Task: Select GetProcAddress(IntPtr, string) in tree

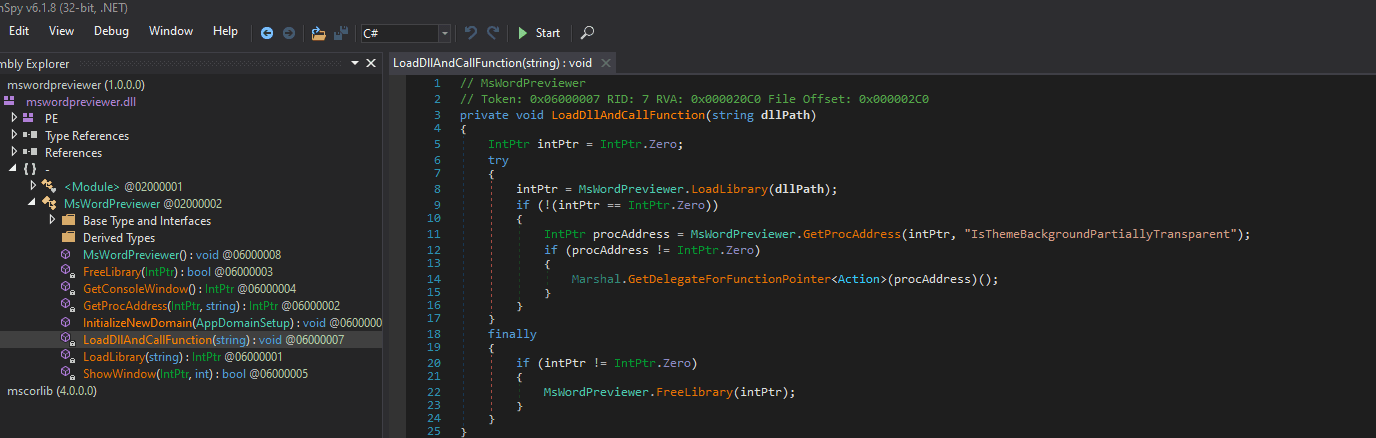Action: point(211,306)
